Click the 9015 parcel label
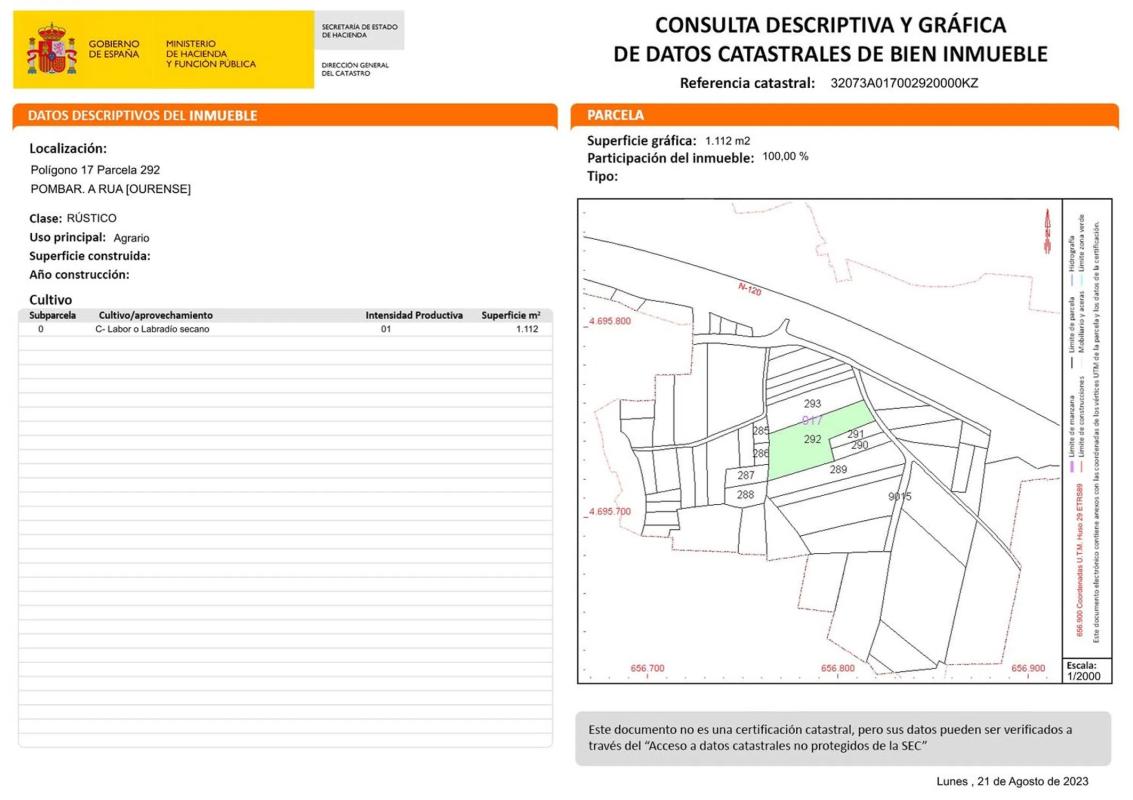 point(899,496)
